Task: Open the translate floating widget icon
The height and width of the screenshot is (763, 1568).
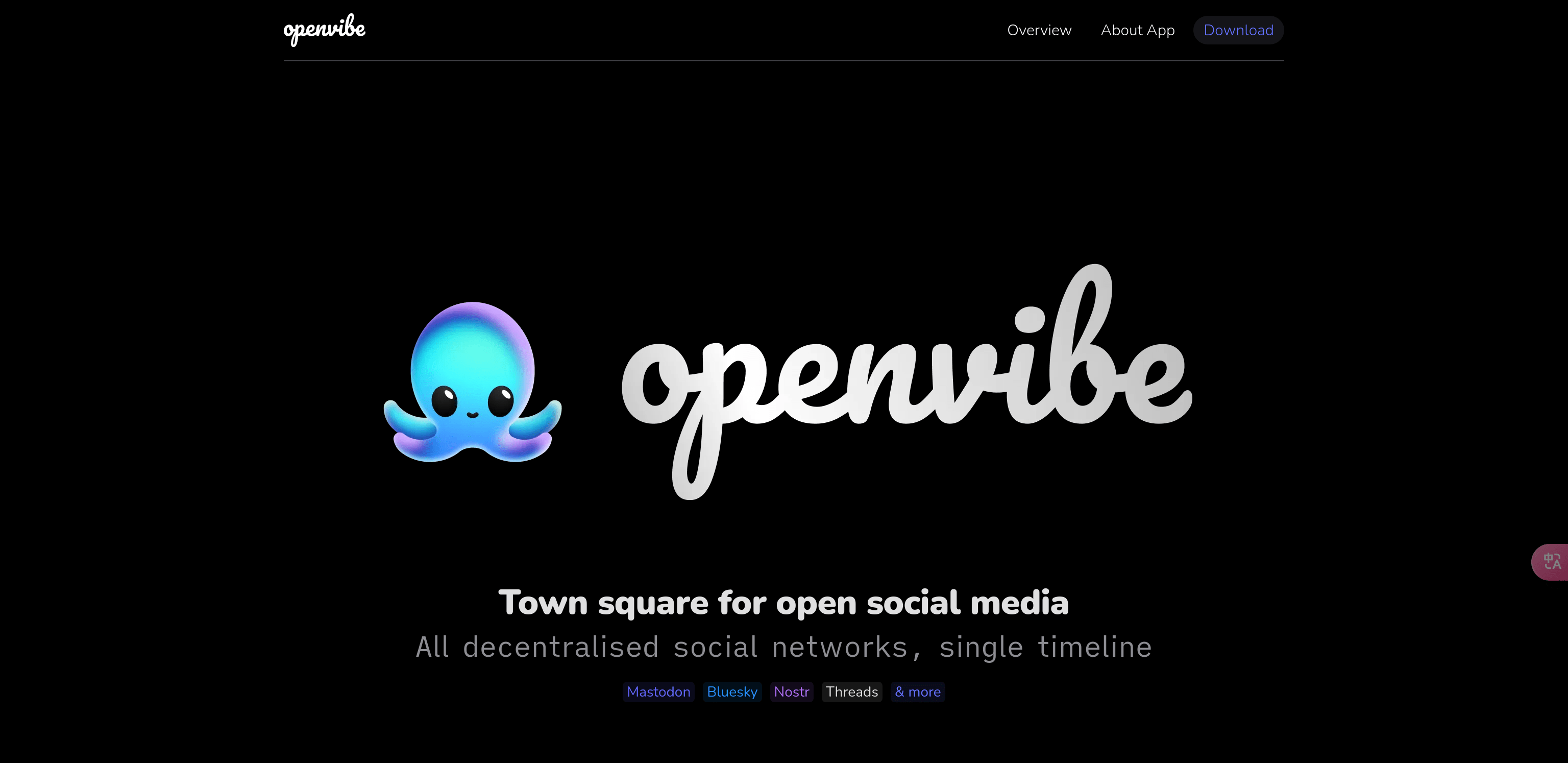Action: (1552, 561)
